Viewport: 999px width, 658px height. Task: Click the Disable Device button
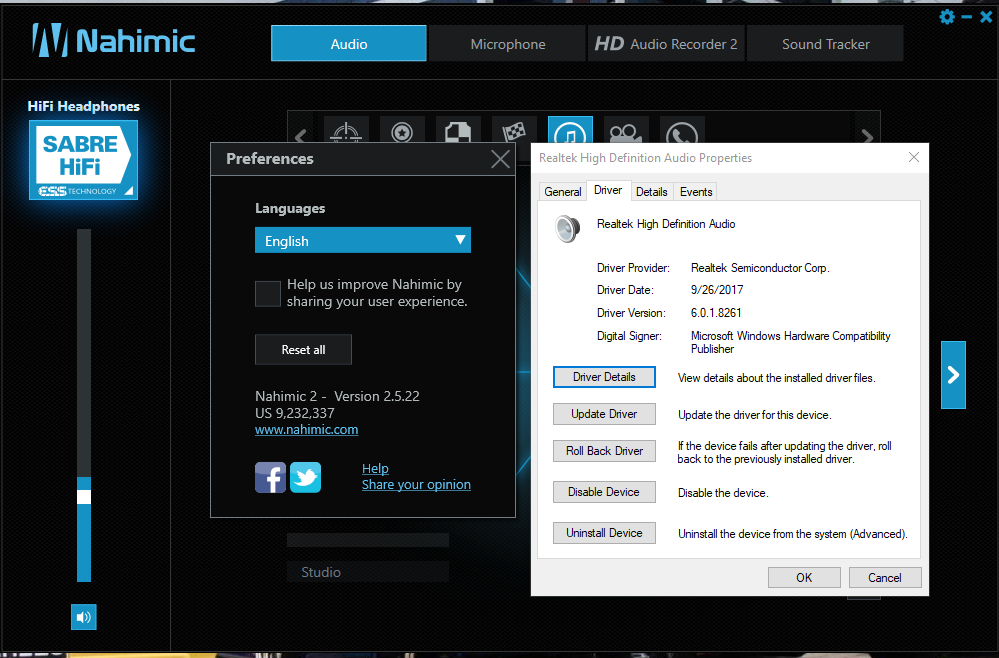(604, 492)
